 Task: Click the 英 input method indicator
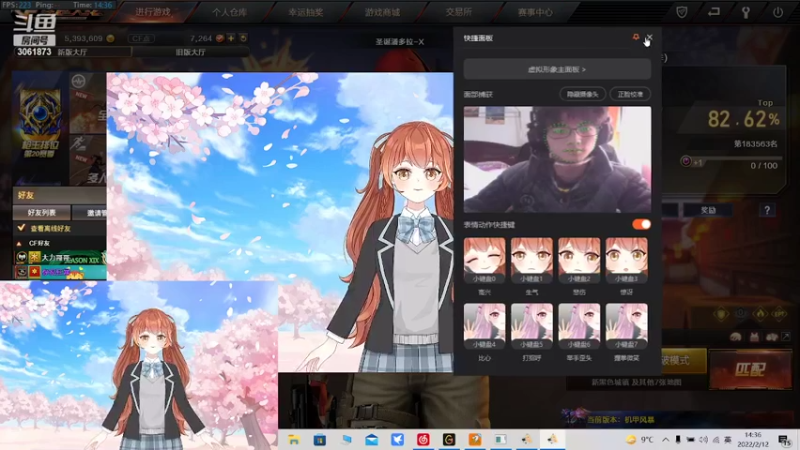(x=728, y=439)
